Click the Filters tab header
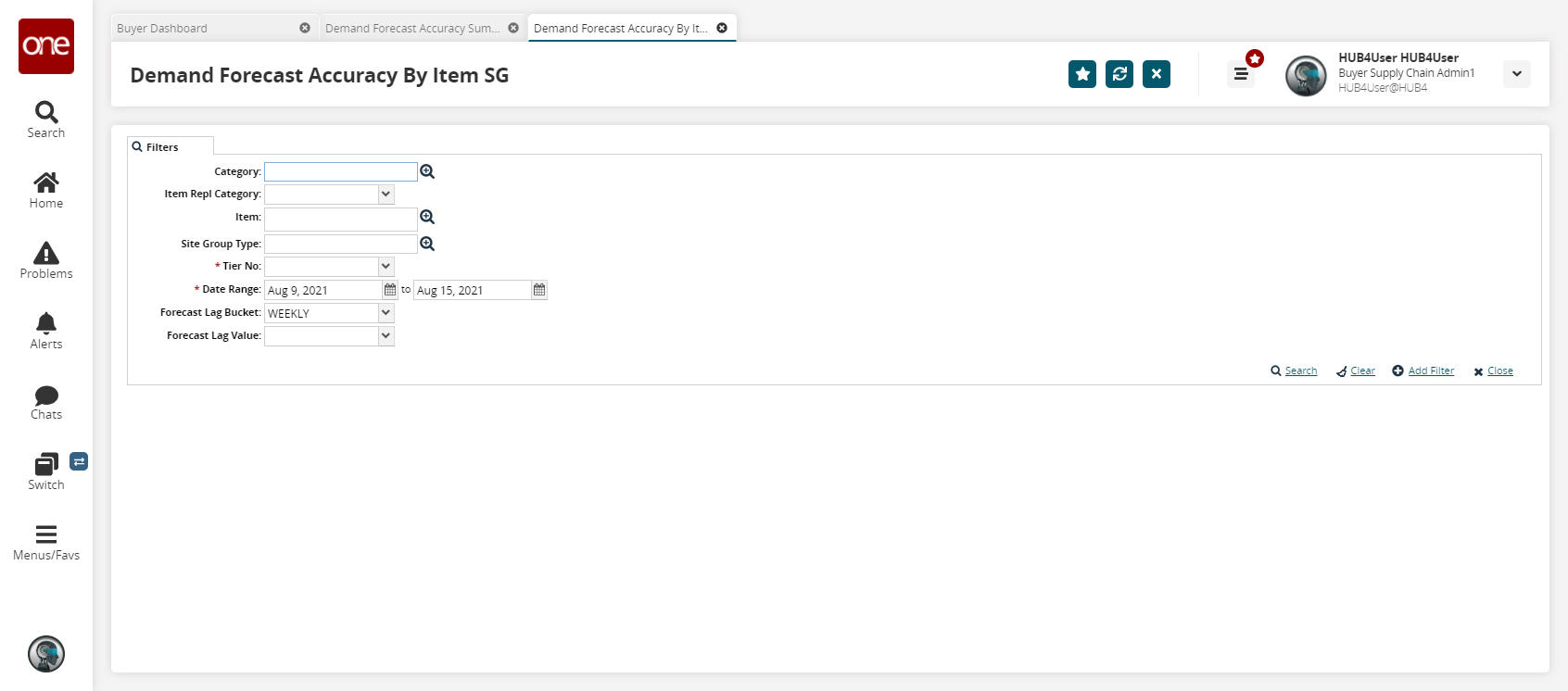Viewport: 1568px width, 691px height. (171, 146)
